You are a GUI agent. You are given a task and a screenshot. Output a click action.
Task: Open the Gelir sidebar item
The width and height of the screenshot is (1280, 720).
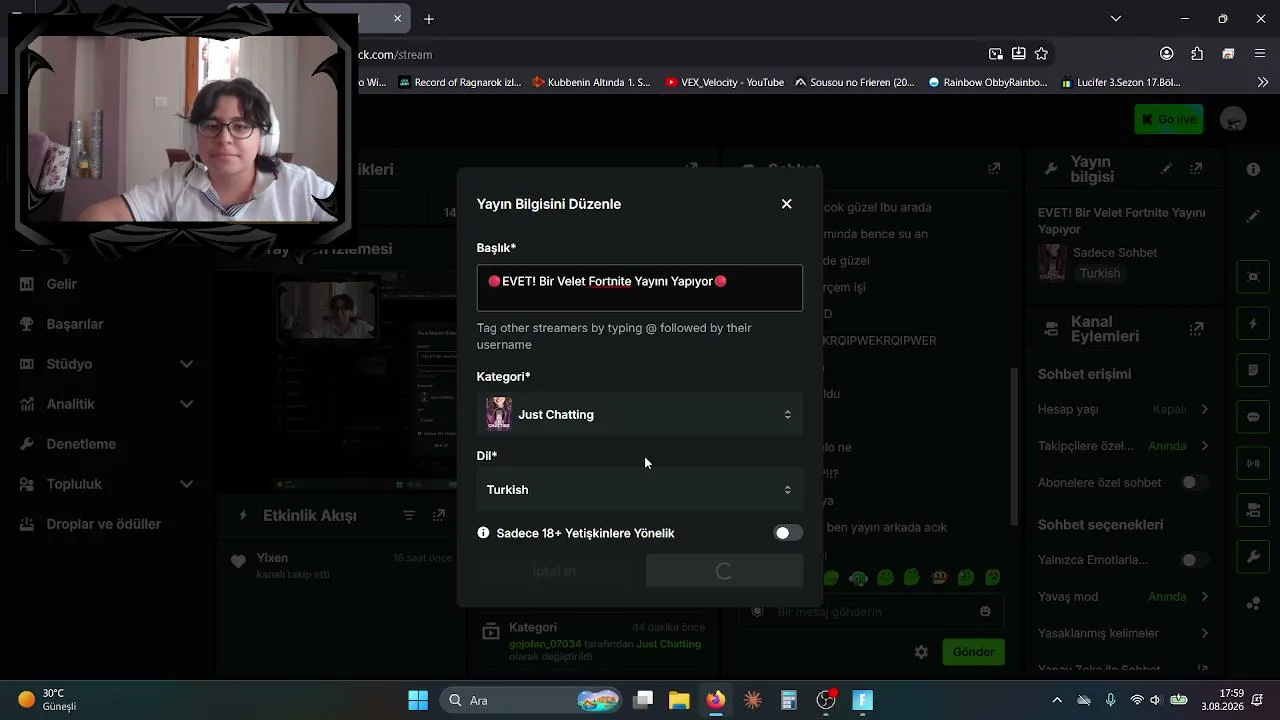[61, 284]
